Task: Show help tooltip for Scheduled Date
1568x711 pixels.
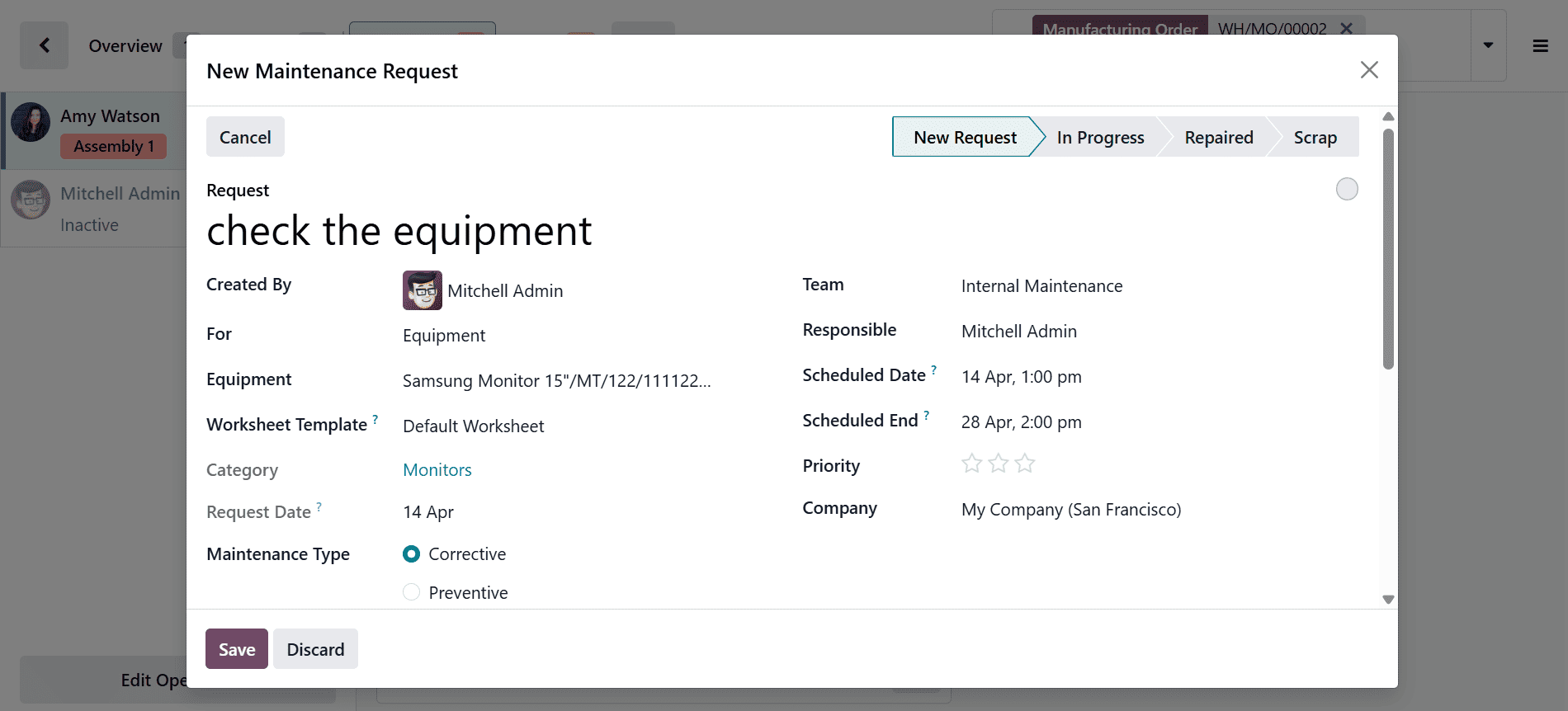Action: [934, 370]
